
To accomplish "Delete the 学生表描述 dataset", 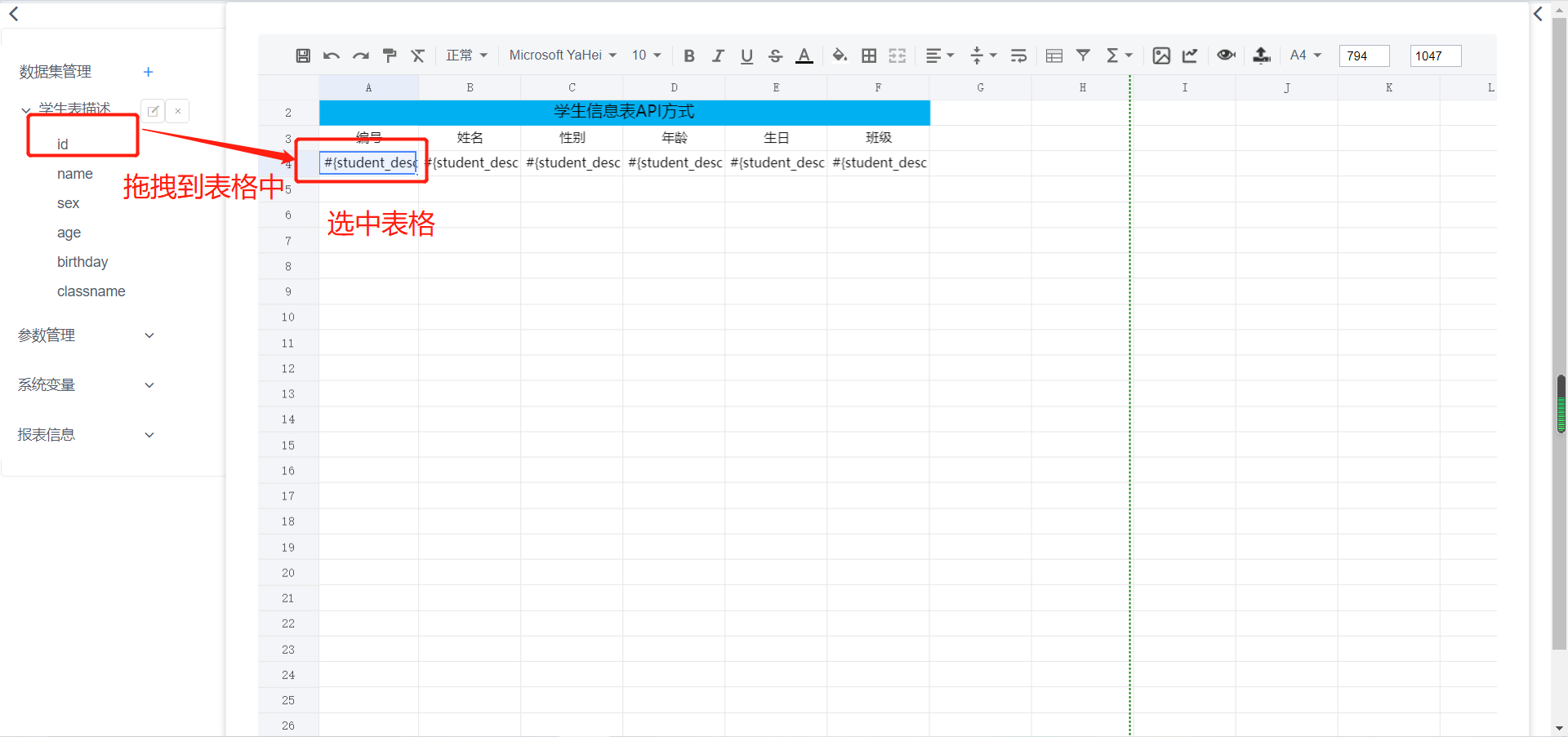I will (178, 111).
